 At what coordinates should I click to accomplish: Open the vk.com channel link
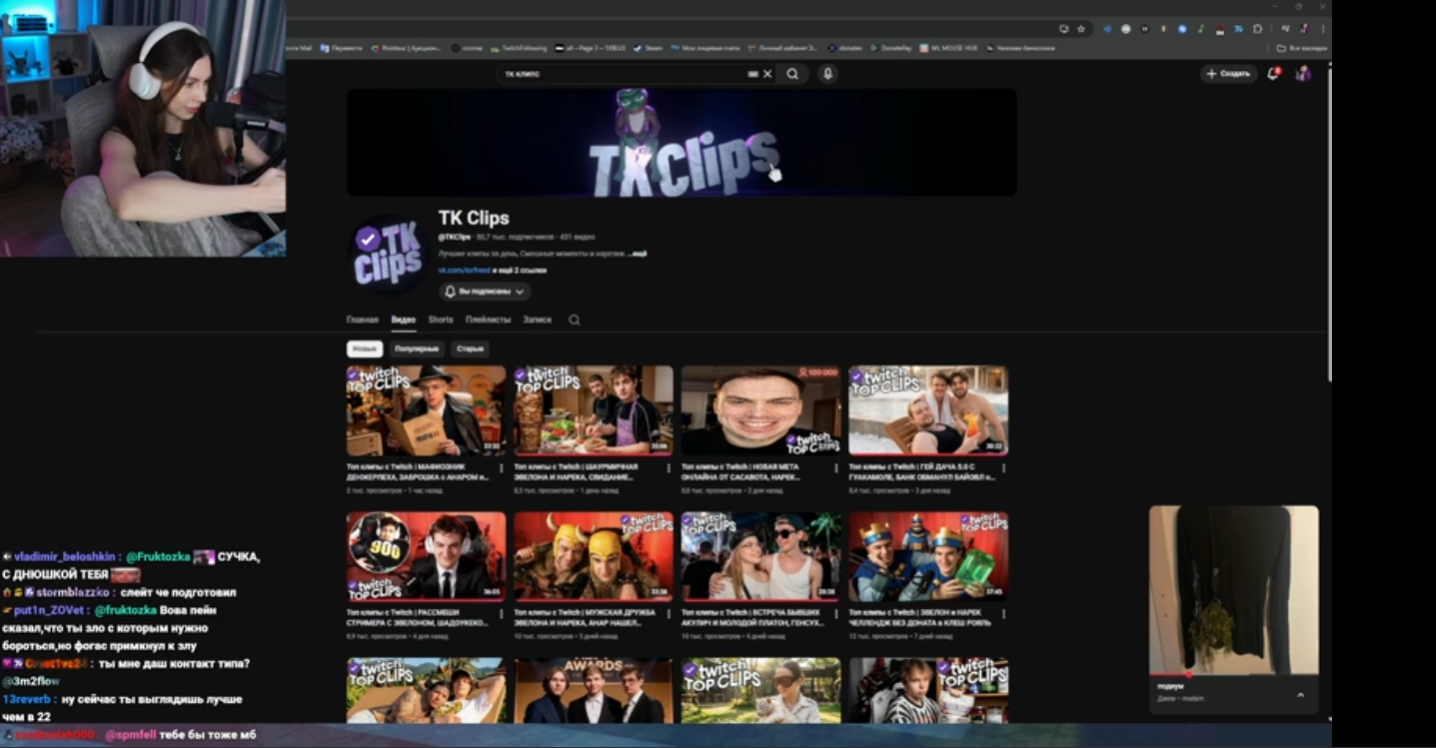click(464, 270)
